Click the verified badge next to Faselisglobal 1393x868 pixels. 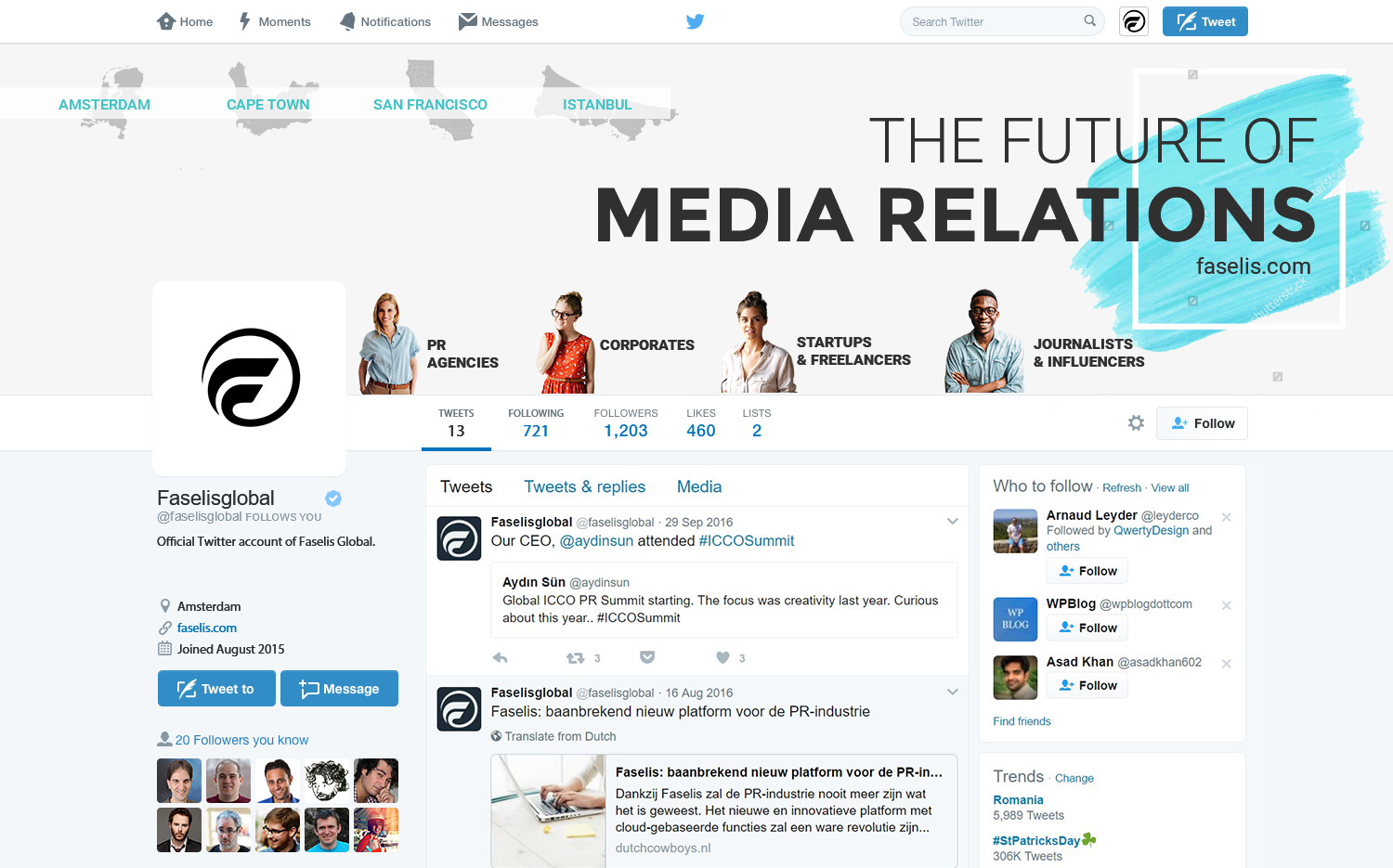[333, 499]
